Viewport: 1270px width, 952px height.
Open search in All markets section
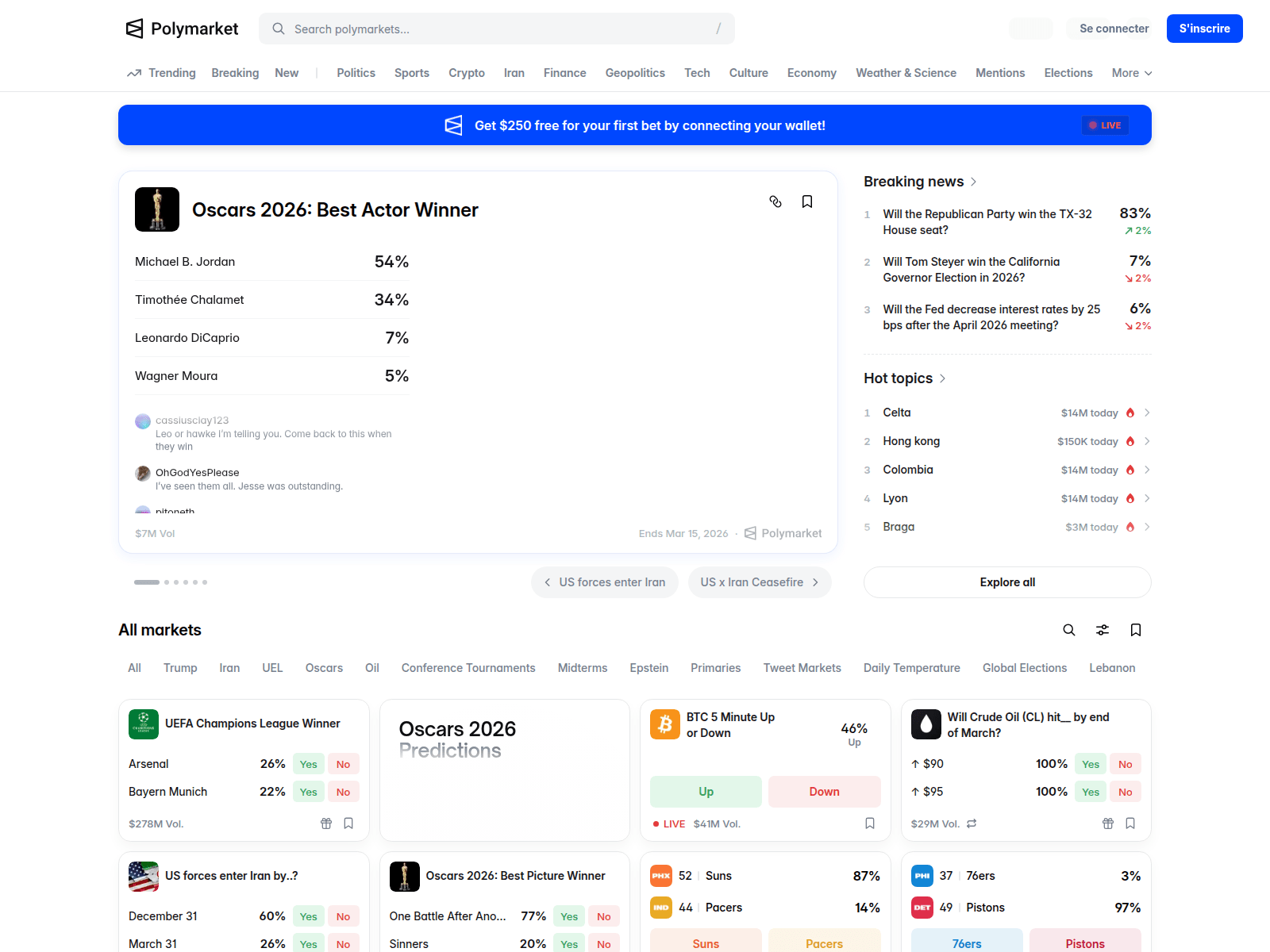[x=1069, y=630]
